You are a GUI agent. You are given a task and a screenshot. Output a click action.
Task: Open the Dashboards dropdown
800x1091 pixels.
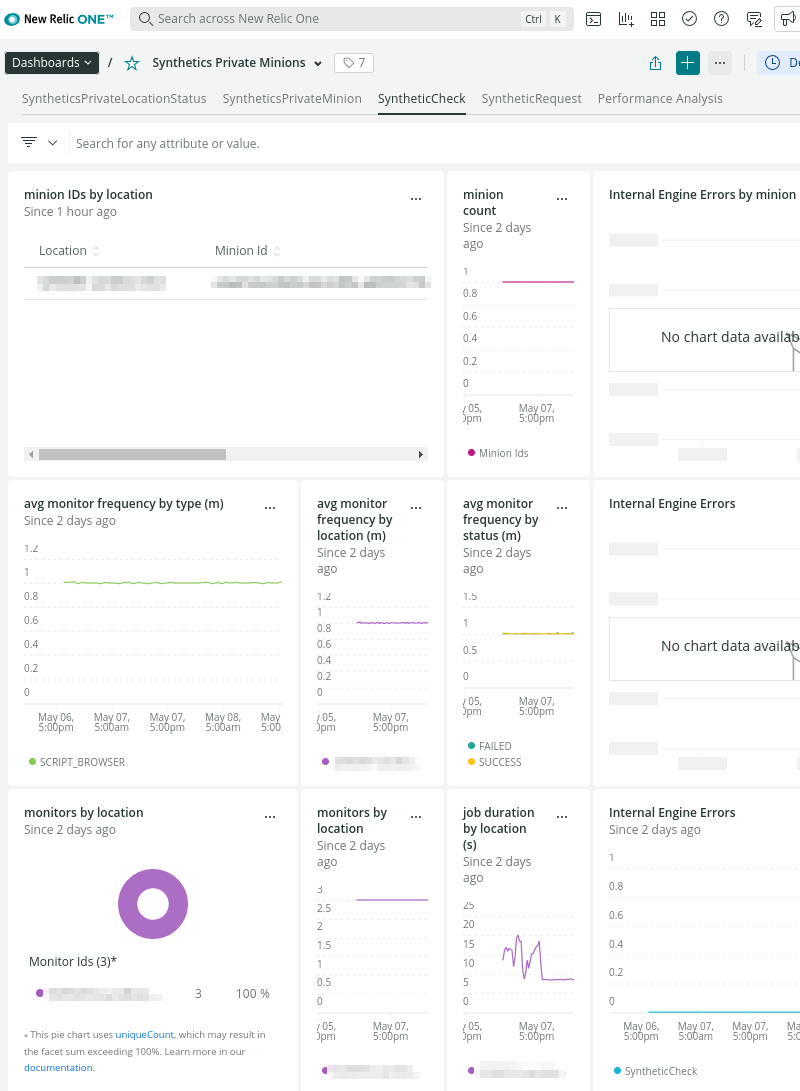pyautogui.click(x=52, y=63)
